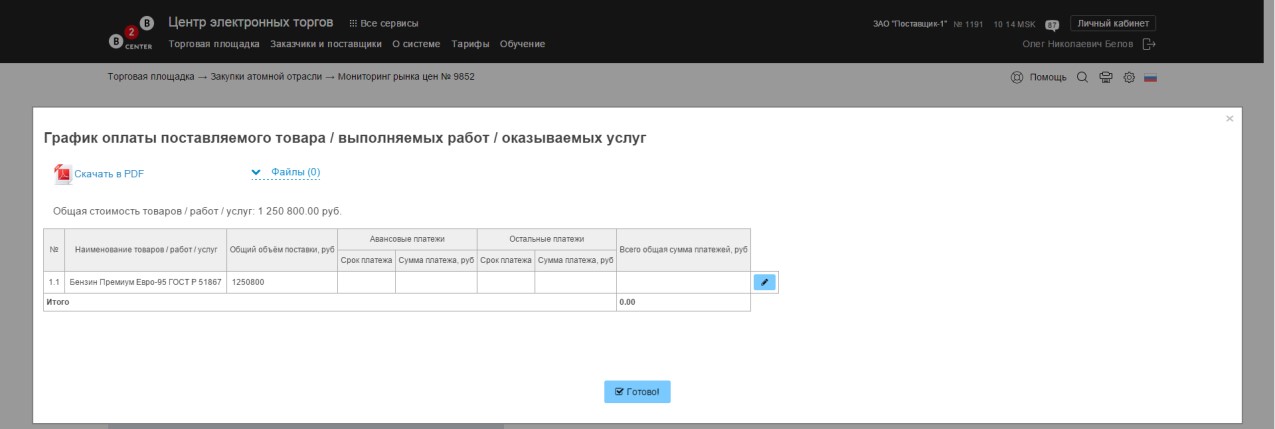Viewport: 1275px width, 429px height.
Task: Open the messages bubble showing 87
Action: coord(1052,24)
